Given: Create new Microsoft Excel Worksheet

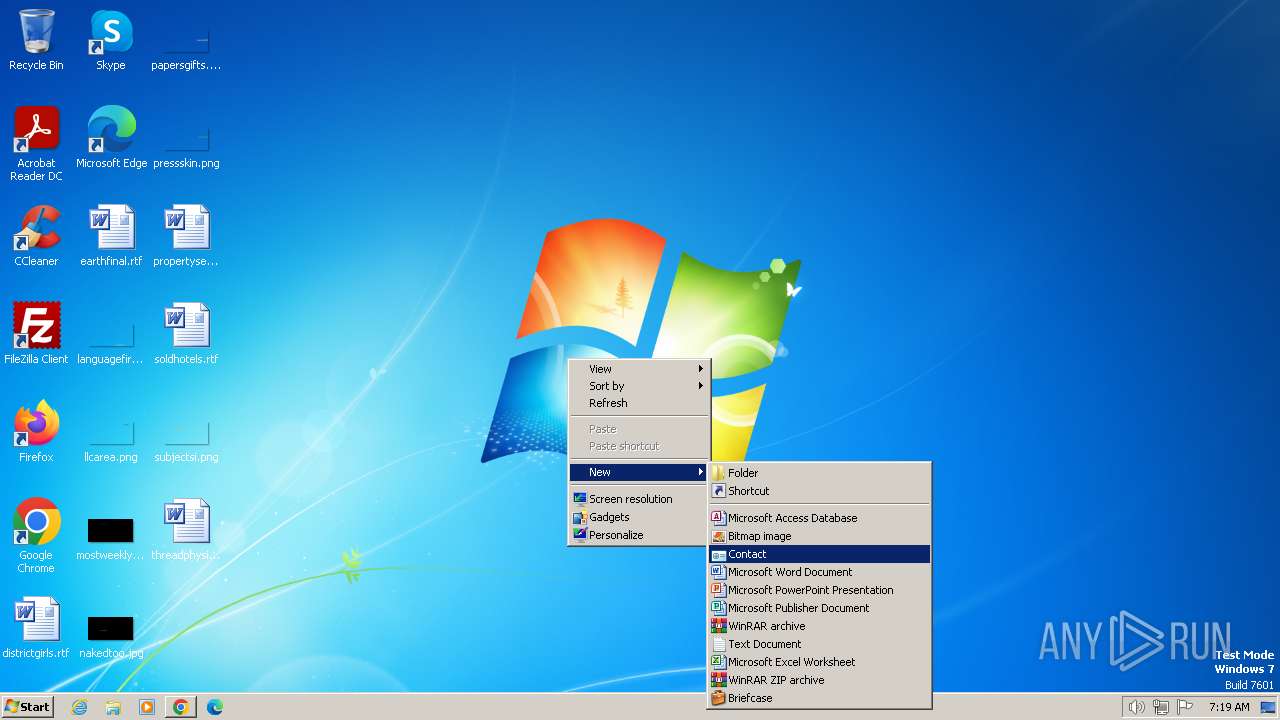Looking at the screenshot, I should click(x=820, y=662).
